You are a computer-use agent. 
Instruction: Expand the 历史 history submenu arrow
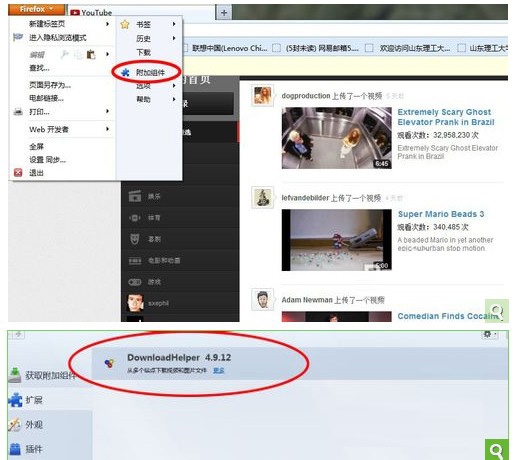[174, 38]
